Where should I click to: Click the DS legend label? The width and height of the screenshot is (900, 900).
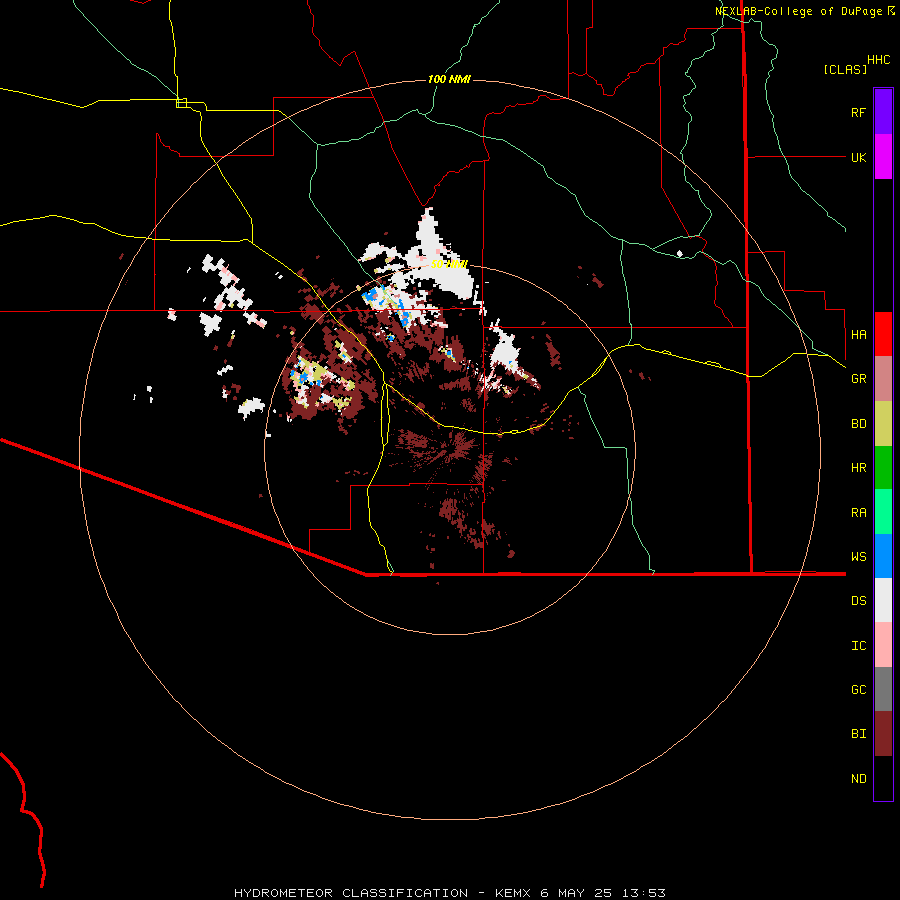coord(858,601)
